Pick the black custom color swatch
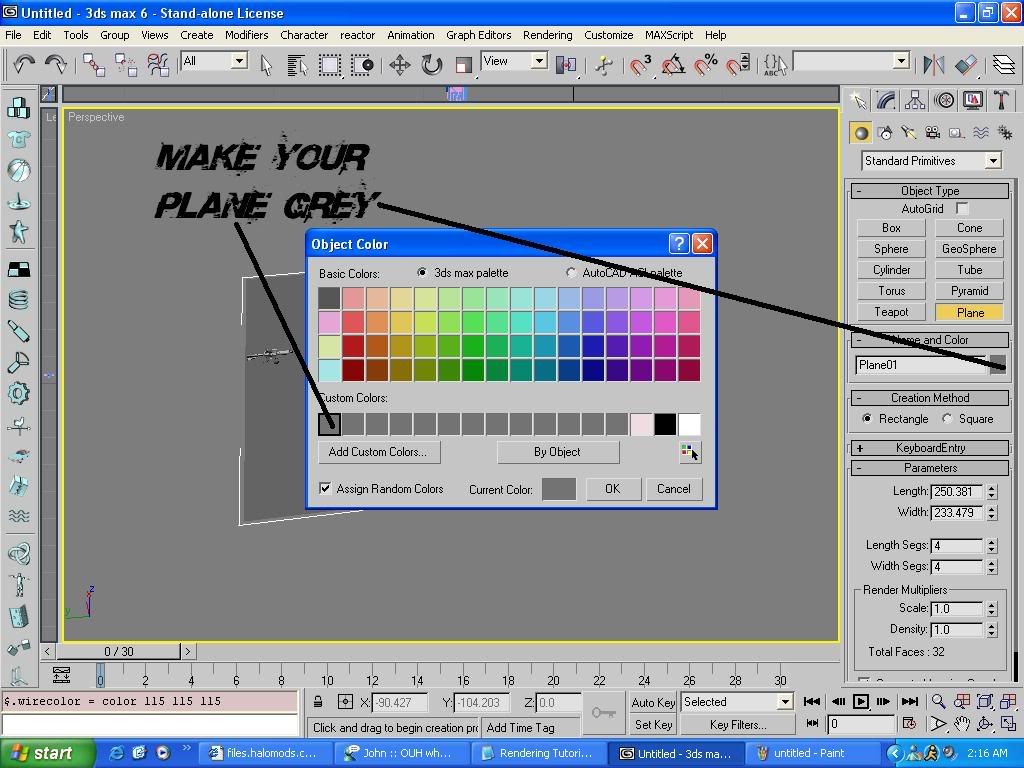The width and height of the screenshot is (1024, 768). [665, 424]
